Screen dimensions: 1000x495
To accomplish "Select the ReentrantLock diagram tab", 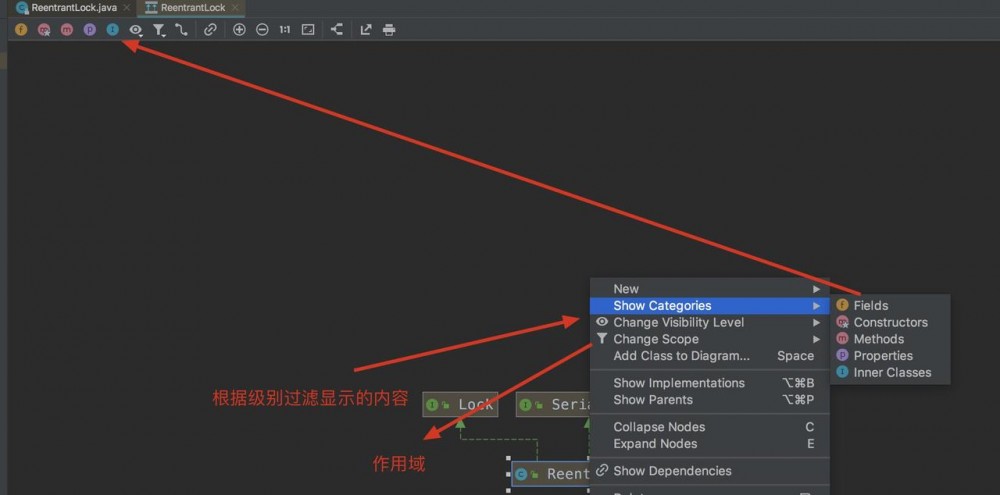I will [193, 8].
